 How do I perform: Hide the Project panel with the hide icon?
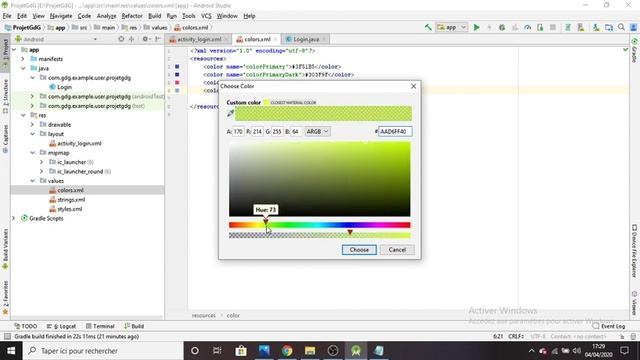point(158,39)
